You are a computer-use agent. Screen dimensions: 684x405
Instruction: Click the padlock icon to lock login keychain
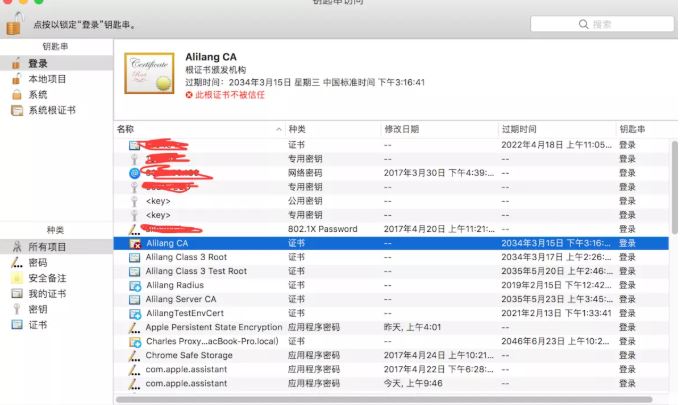(x=14, y=24)
